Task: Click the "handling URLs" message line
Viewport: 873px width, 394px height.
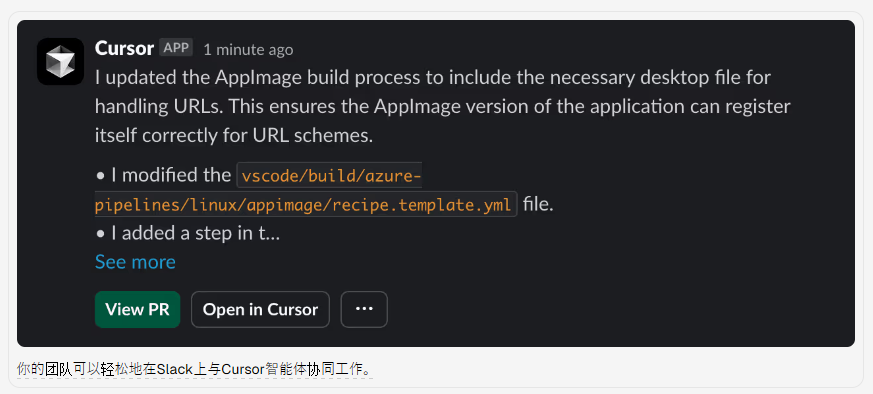Action: (x=443, y=106)
